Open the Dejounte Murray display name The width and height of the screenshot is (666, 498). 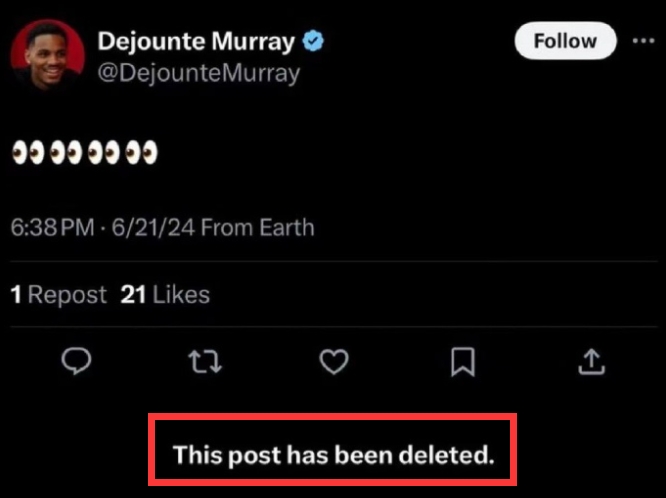(196, 42)
